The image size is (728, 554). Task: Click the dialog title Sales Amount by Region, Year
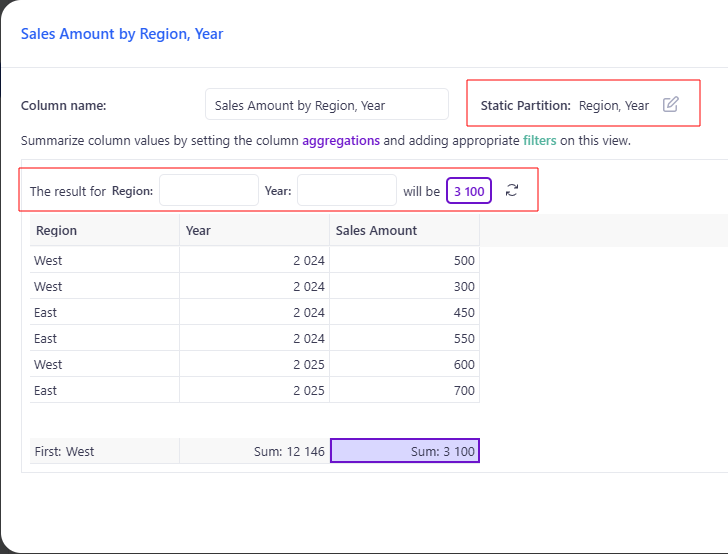click(x=122, y=34)
